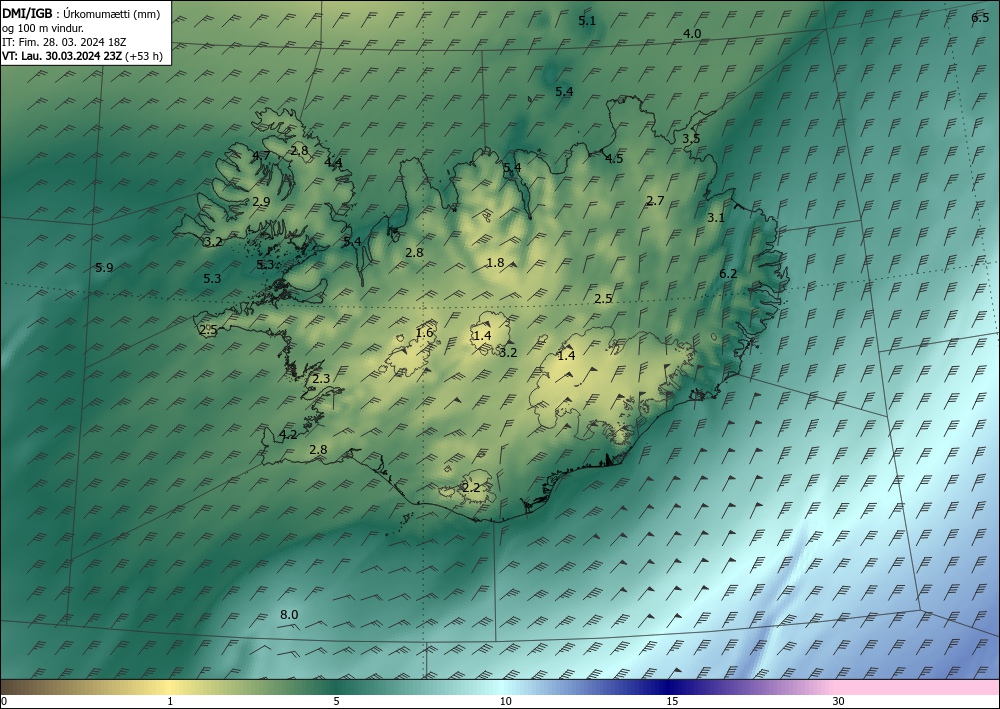Click the 6.2 value near the east coast
1000x709 pixels.
728,274
